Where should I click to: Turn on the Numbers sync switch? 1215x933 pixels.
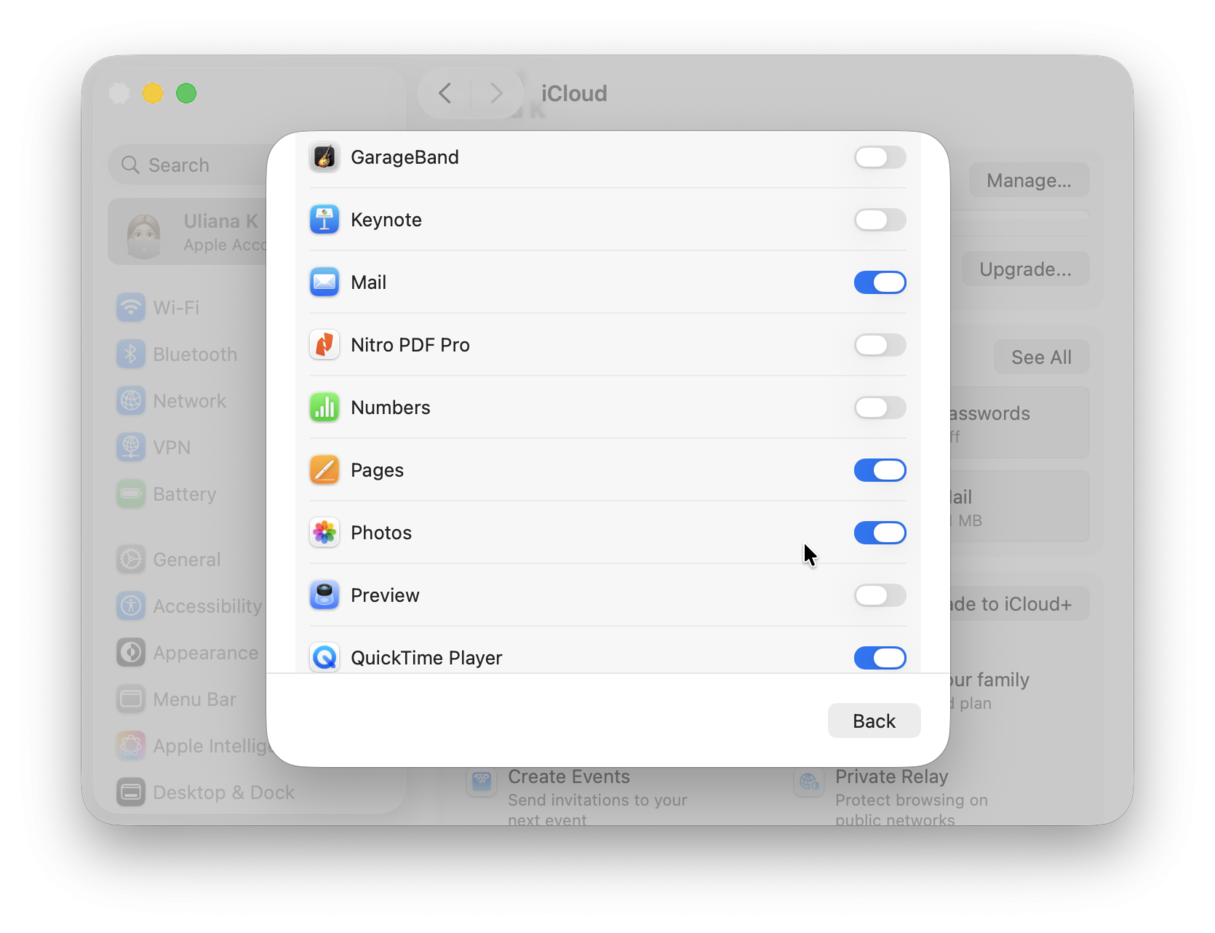point(879,407)
